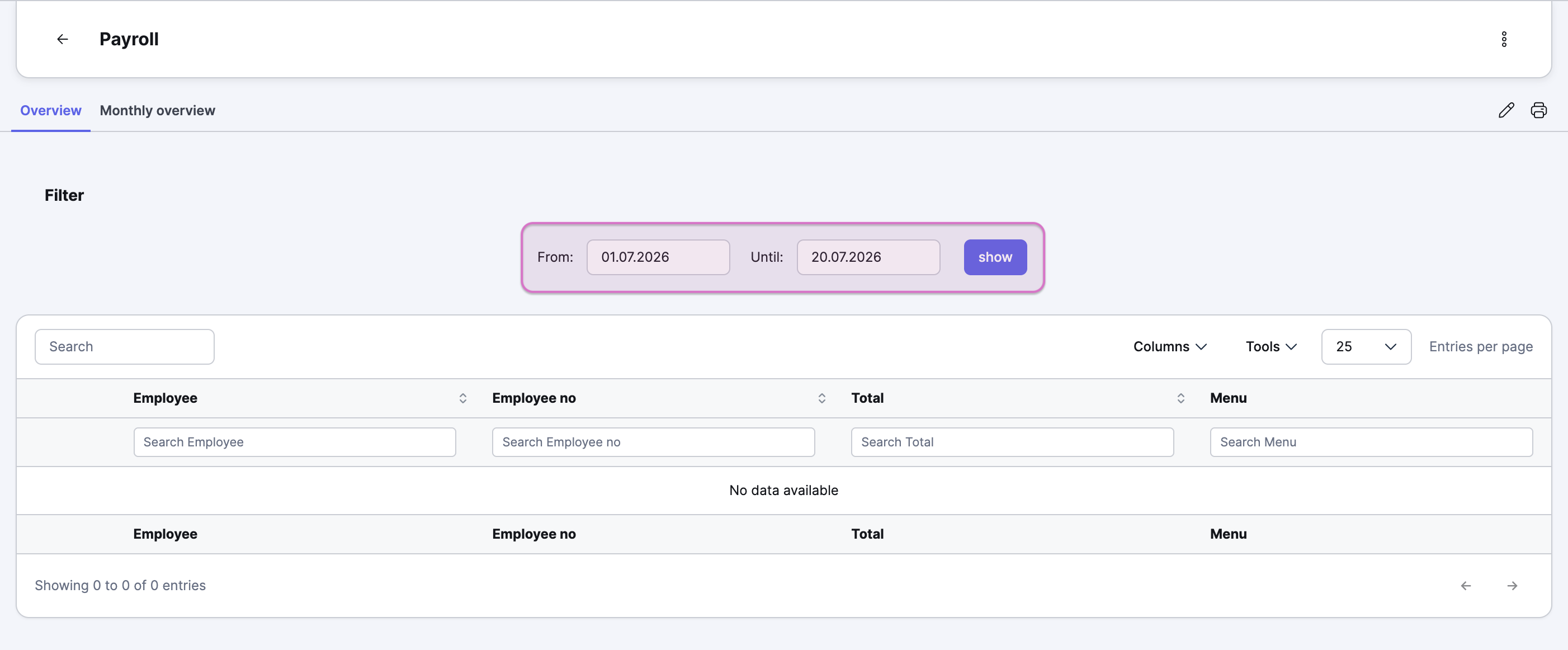Click the Employee no header in the table's top row
1568x650 pixels.
534,398
